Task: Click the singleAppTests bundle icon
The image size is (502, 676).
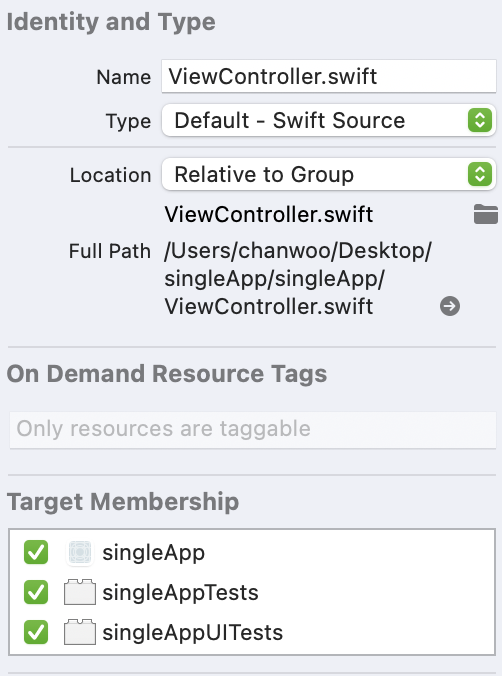Action: 80,592
